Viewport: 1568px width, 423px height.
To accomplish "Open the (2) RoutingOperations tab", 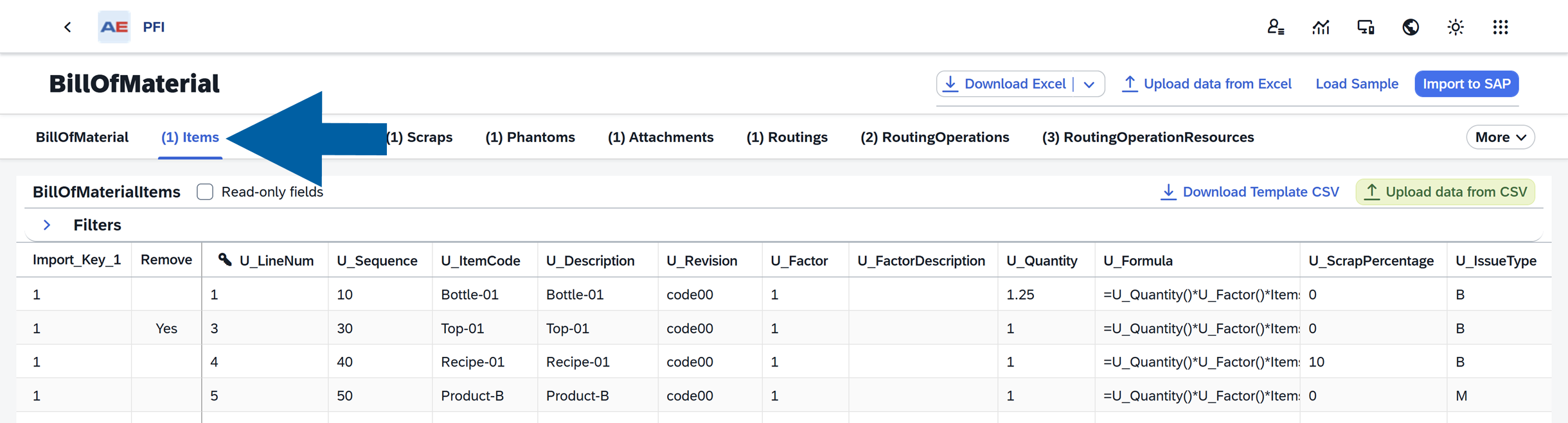I will 934,137.
